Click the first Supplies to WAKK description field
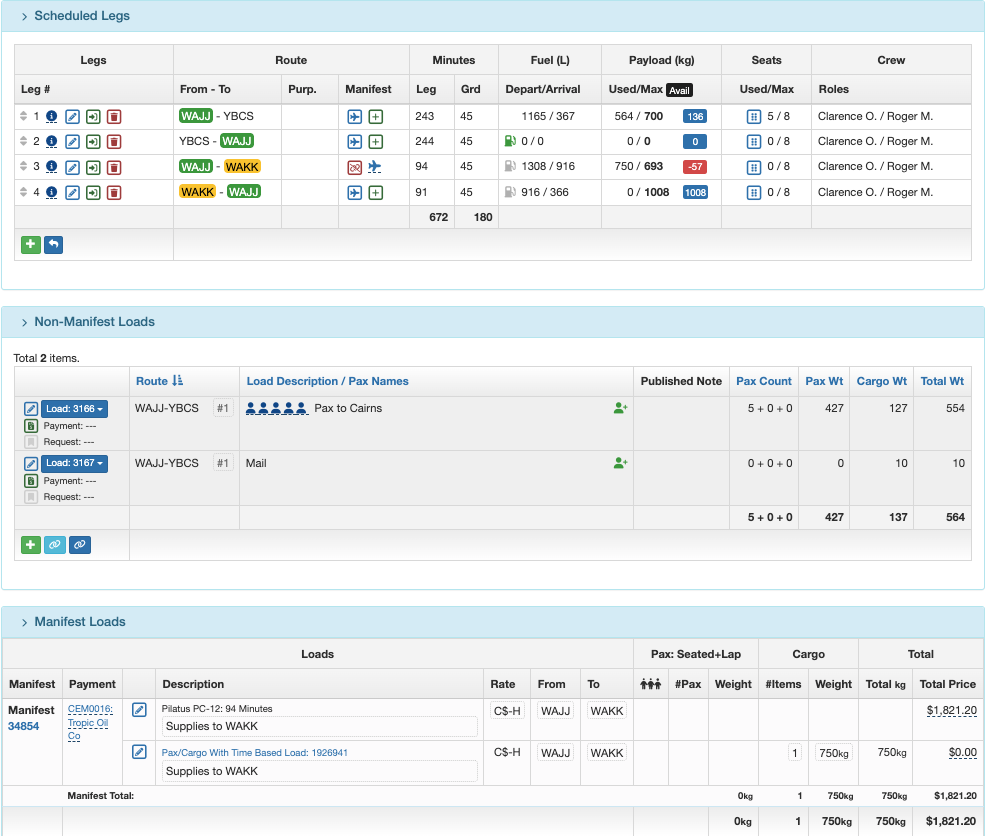 (x=319, y=726)
